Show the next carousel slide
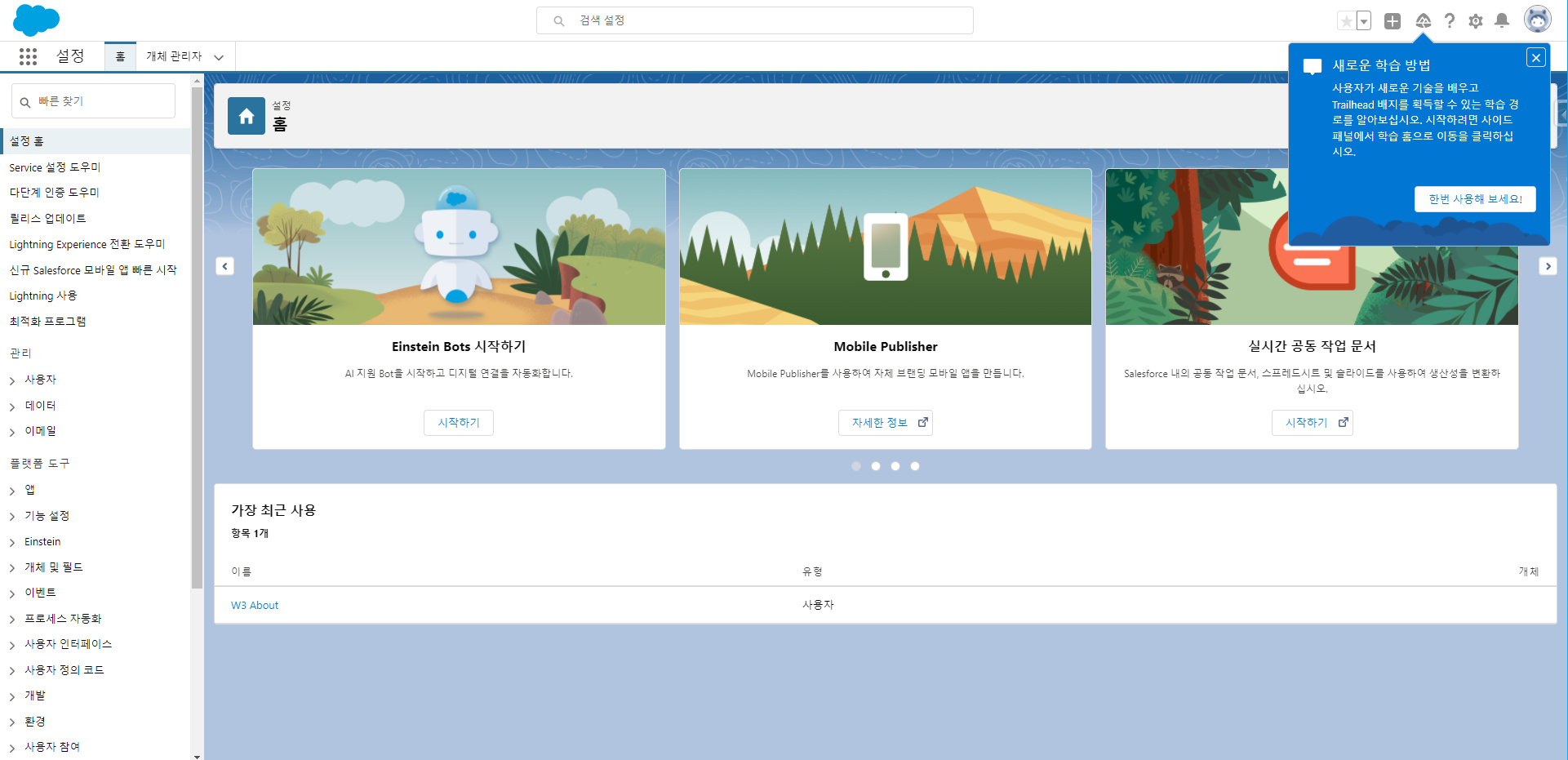The height and width of the screenshot is (760, 1568). (x=1548, y=266)
